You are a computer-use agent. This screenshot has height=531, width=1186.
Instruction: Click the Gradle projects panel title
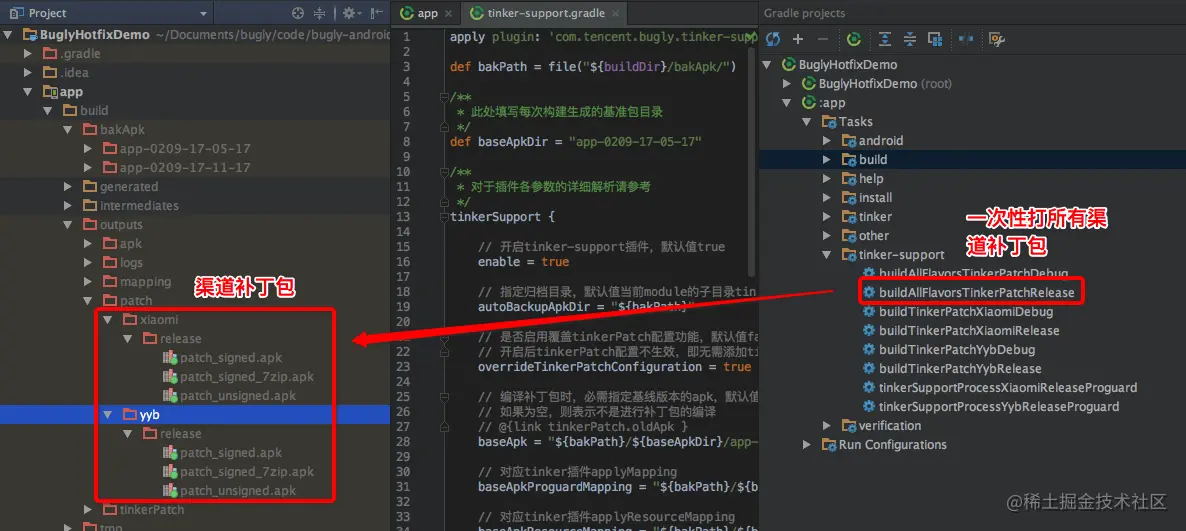(805, 13)
